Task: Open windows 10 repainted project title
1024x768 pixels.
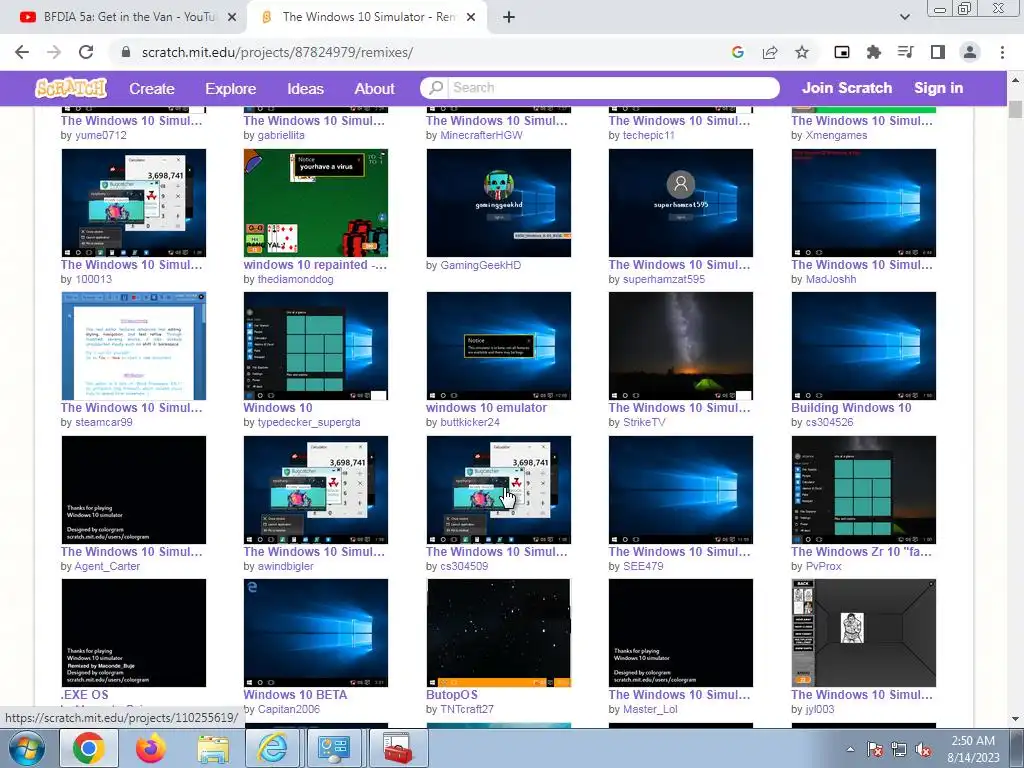Action: 315,264
